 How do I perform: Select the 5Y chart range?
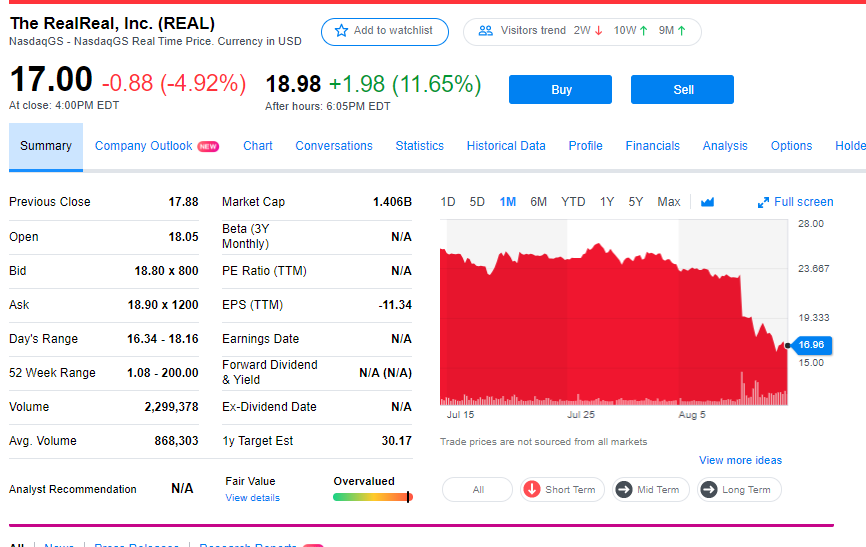pyautogui.click(x=636, y=202)
